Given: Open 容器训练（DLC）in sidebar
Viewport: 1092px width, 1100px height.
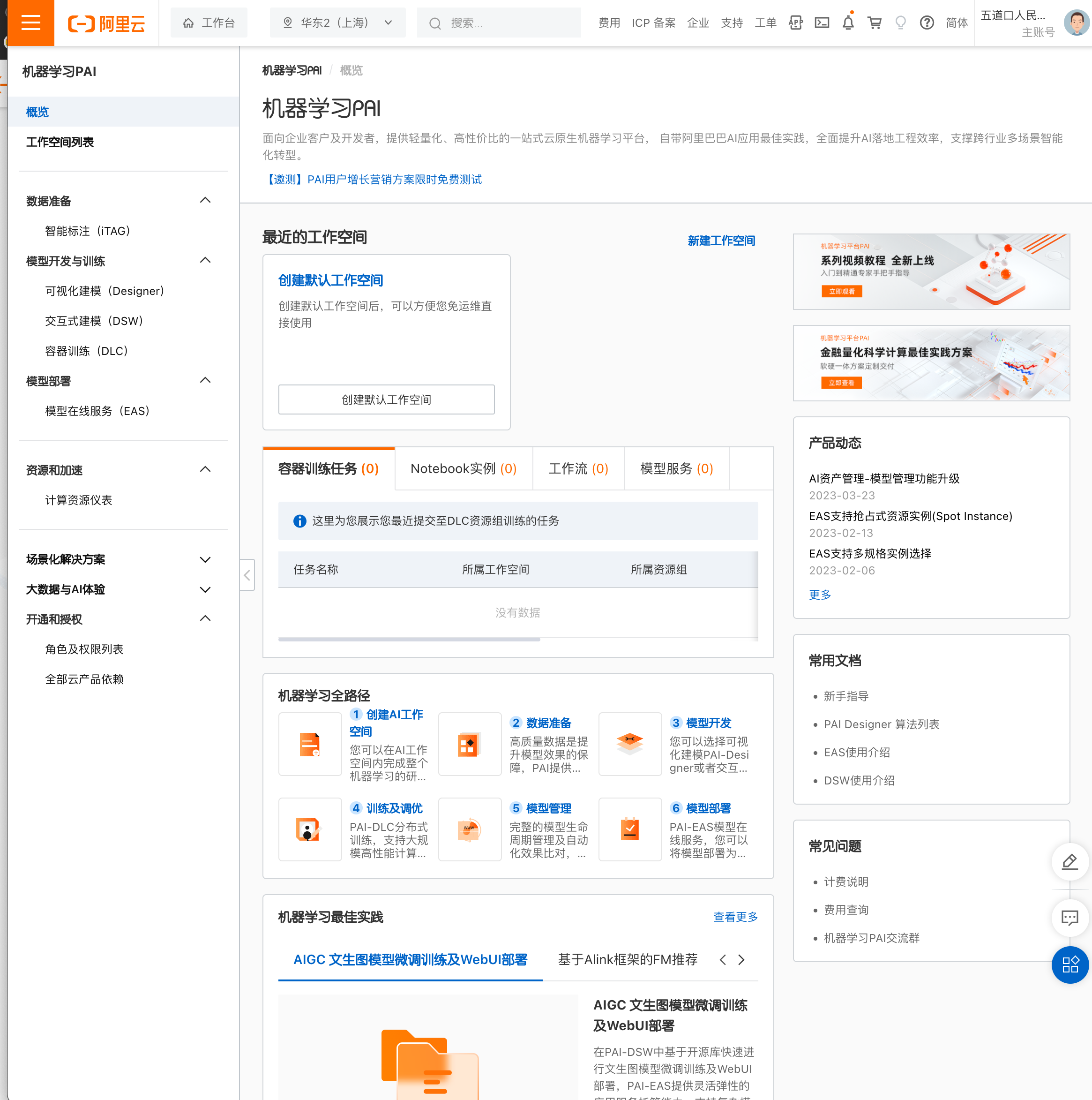Looking at the screenshot, I should [x=87, y=351].
